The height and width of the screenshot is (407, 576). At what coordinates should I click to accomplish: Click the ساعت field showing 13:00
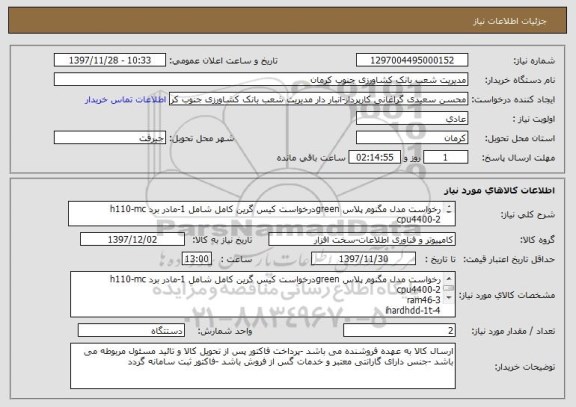pos(197,259)
